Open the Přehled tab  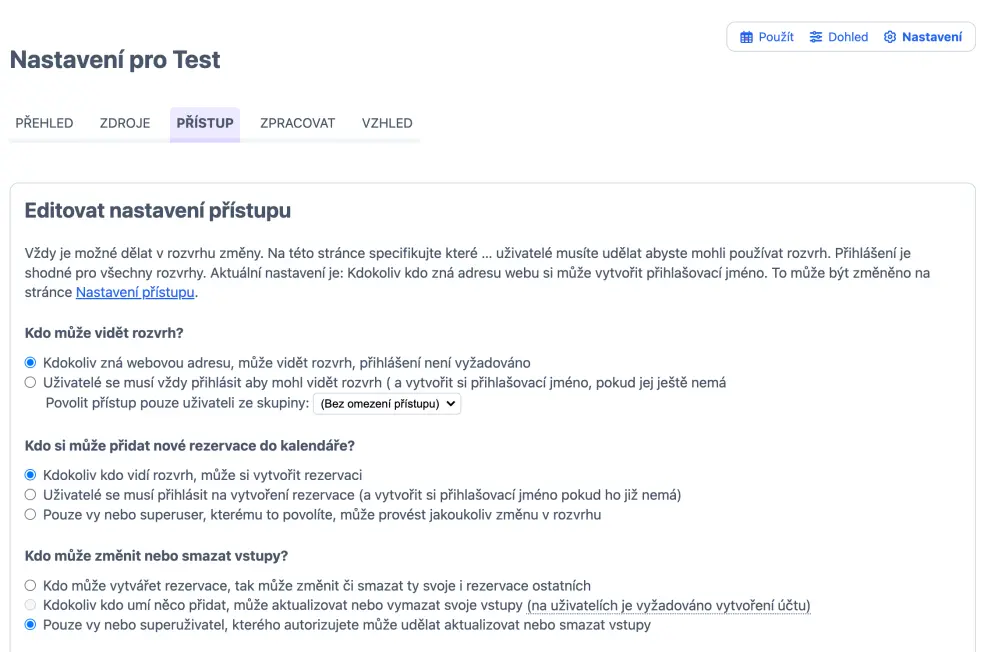click(44, 123)
